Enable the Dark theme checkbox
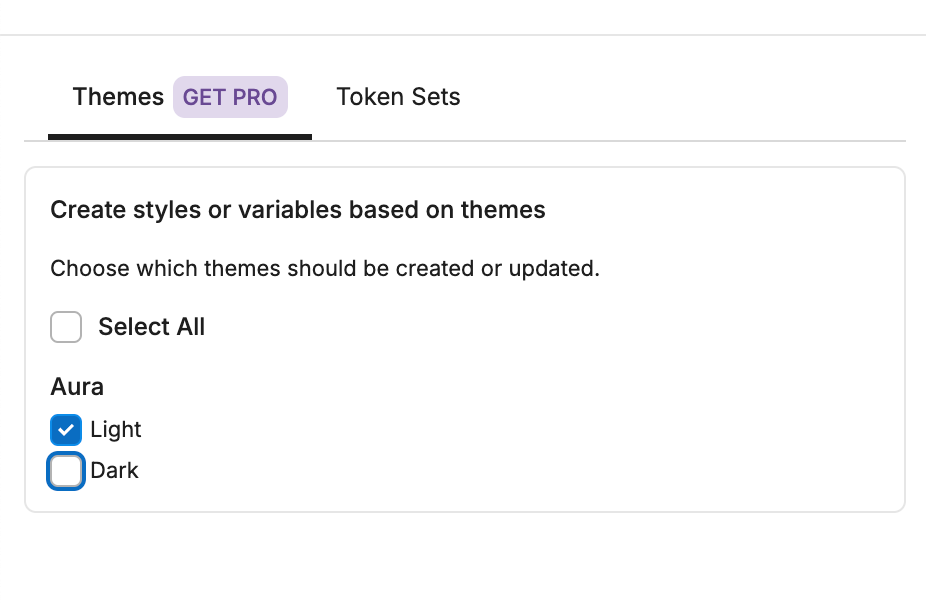This screenshot has width=926, height=604. pyautogui.click(x=66, y=471)
